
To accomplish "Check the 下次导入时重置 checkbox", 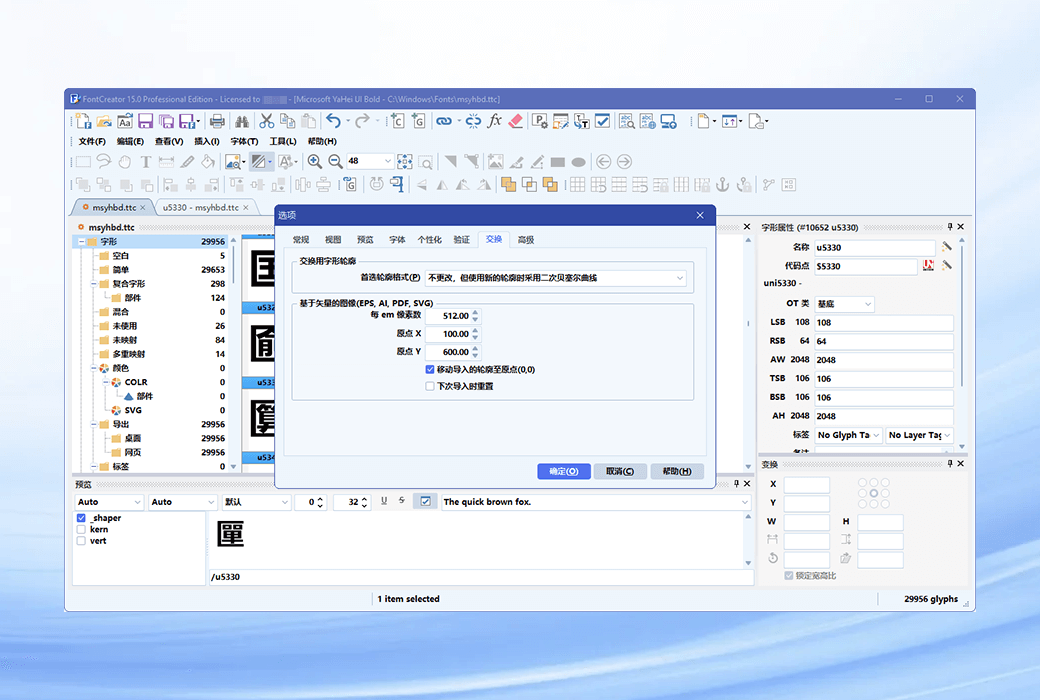I will (x=430, y=386).
